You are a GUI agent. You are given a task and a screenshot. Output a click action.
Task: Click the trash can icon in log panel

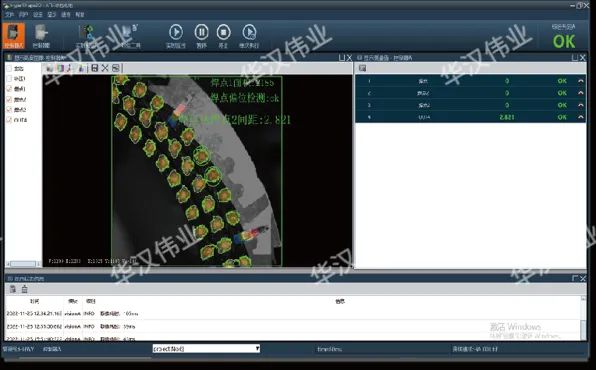click(25, 289)
